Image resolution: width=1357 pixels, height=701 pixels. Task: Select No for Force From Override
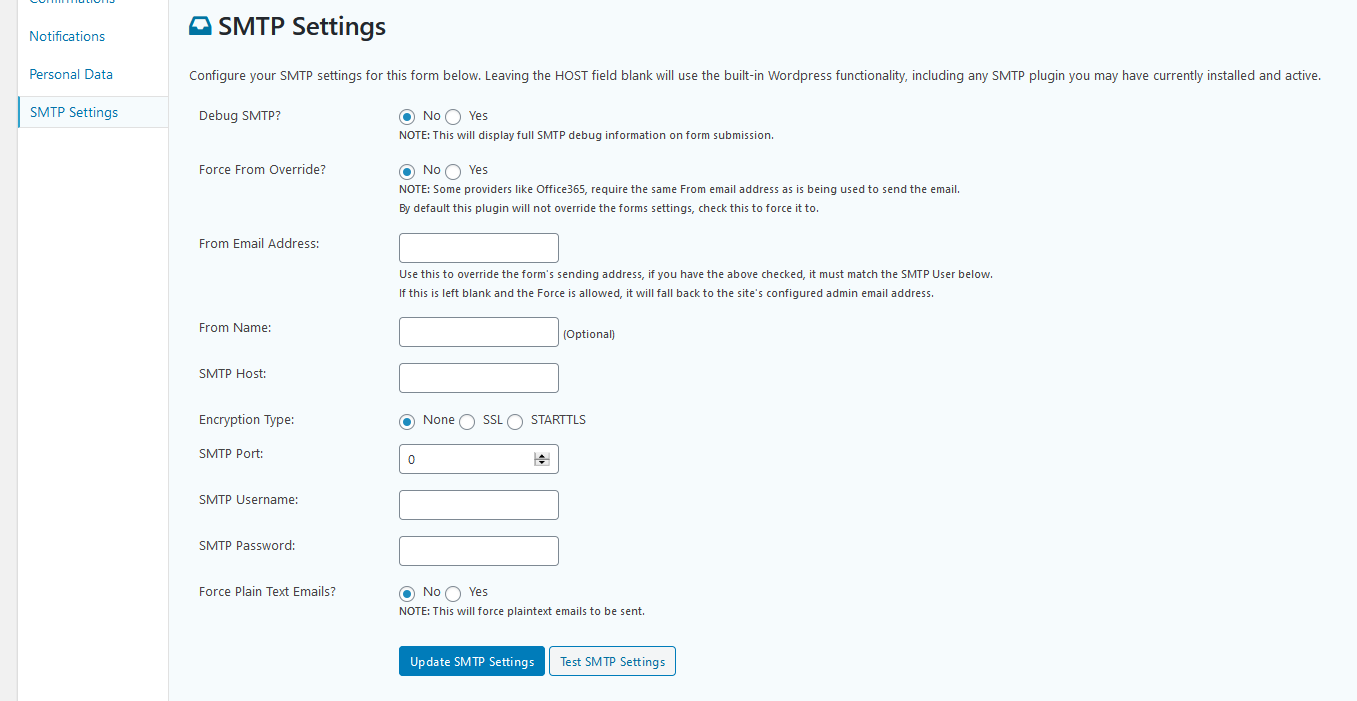407,171
